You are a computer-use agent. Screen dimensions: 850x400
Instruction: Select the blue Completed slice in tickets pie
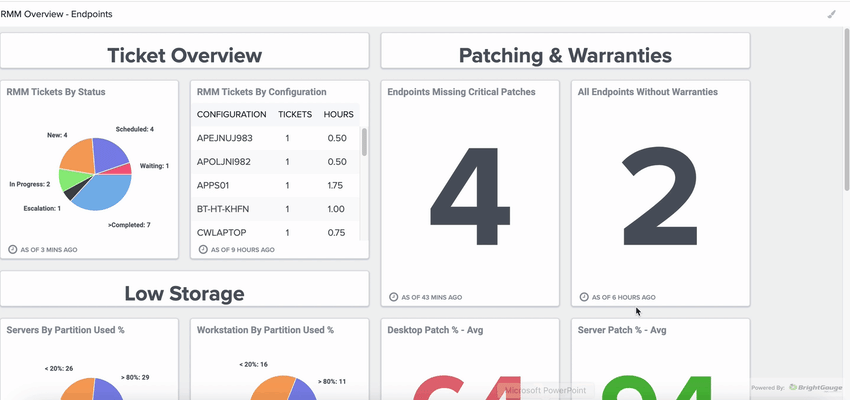tap(106, 192)
